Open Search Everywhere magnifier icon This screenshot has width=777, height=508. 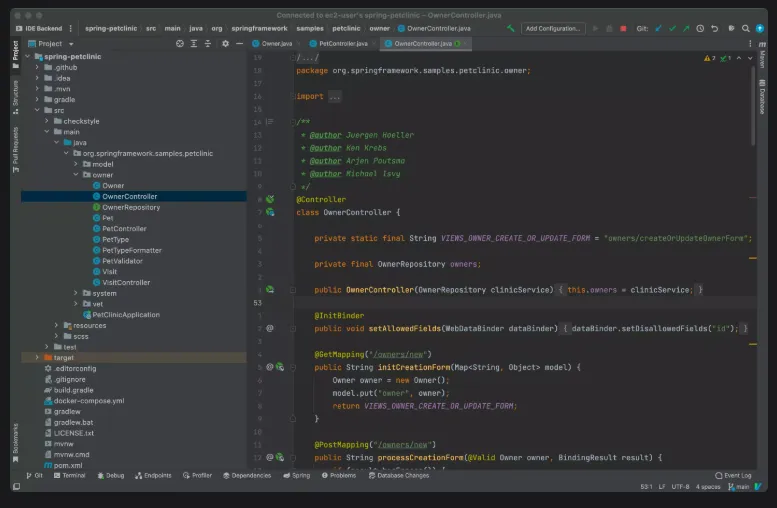pyautogui.click(x=745, y=29)
